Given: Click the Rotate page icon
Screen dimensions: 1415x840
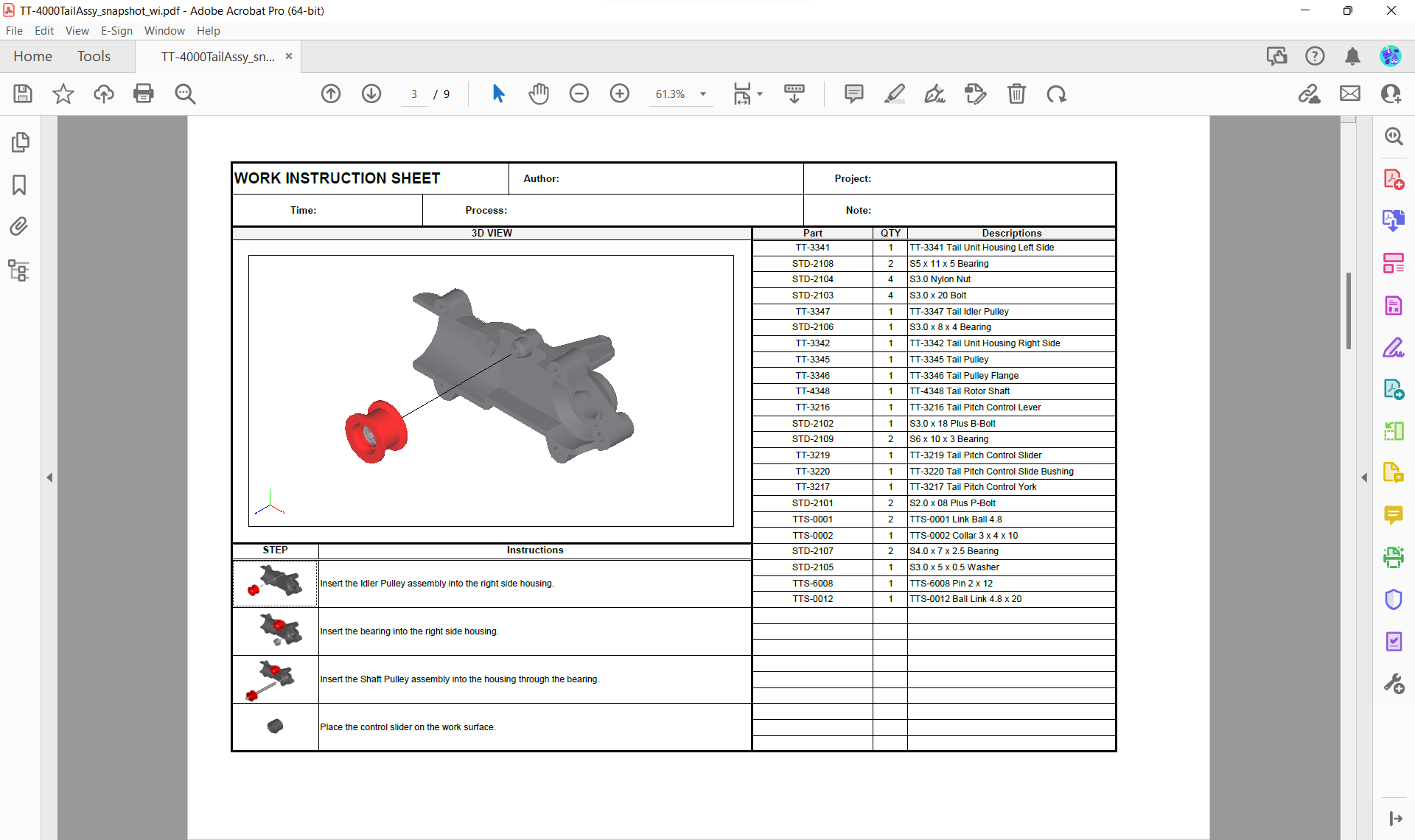Looking at the screenshot, I should pos(1056,94).
